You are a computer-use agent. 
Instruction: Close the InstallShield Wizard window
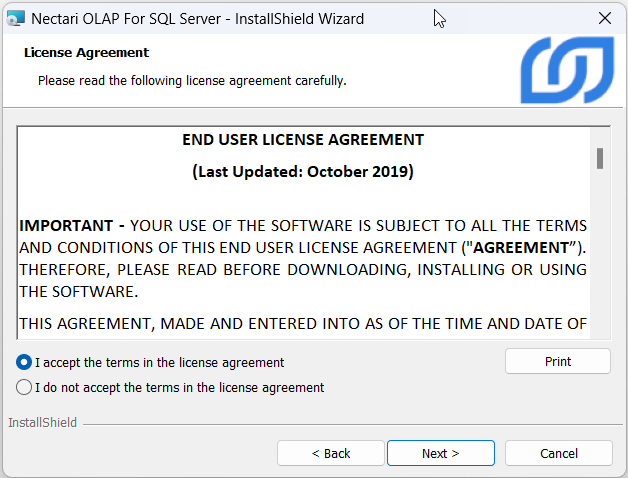tap(604, 18)
